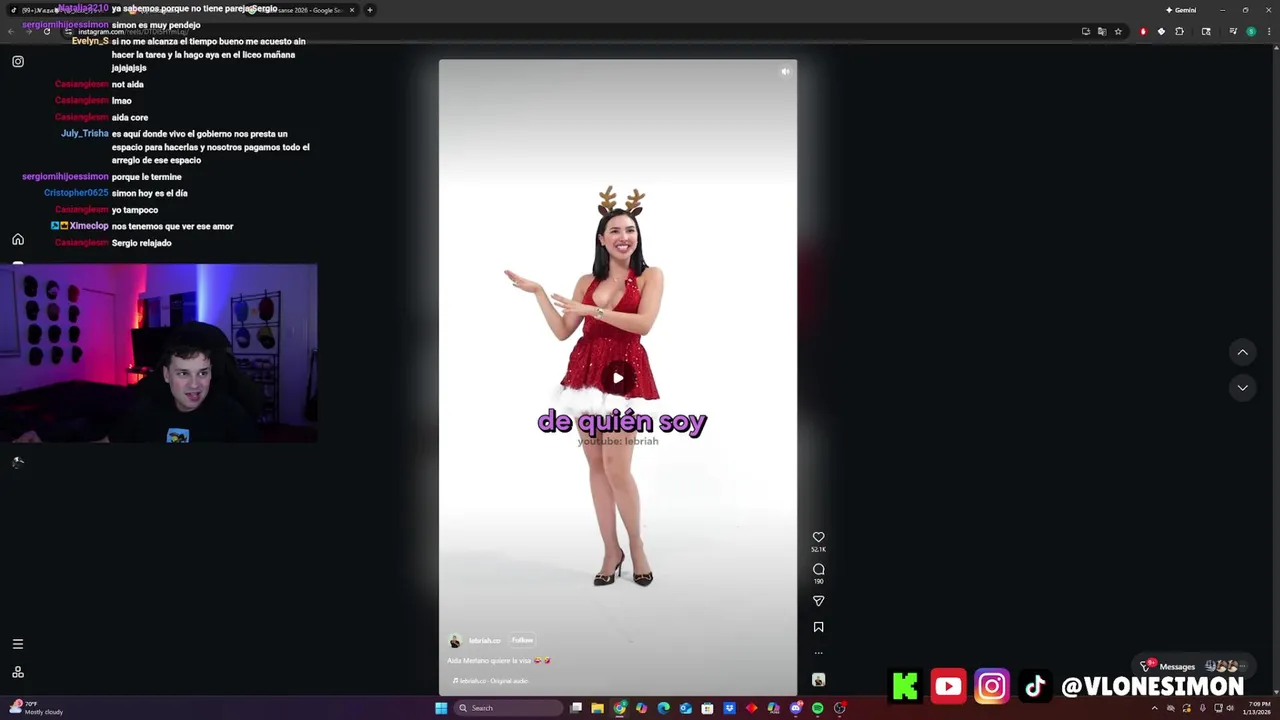Open Dropbox from the taskbar
The width and height of the screenshot is (1280, 720).
(729, 708)
